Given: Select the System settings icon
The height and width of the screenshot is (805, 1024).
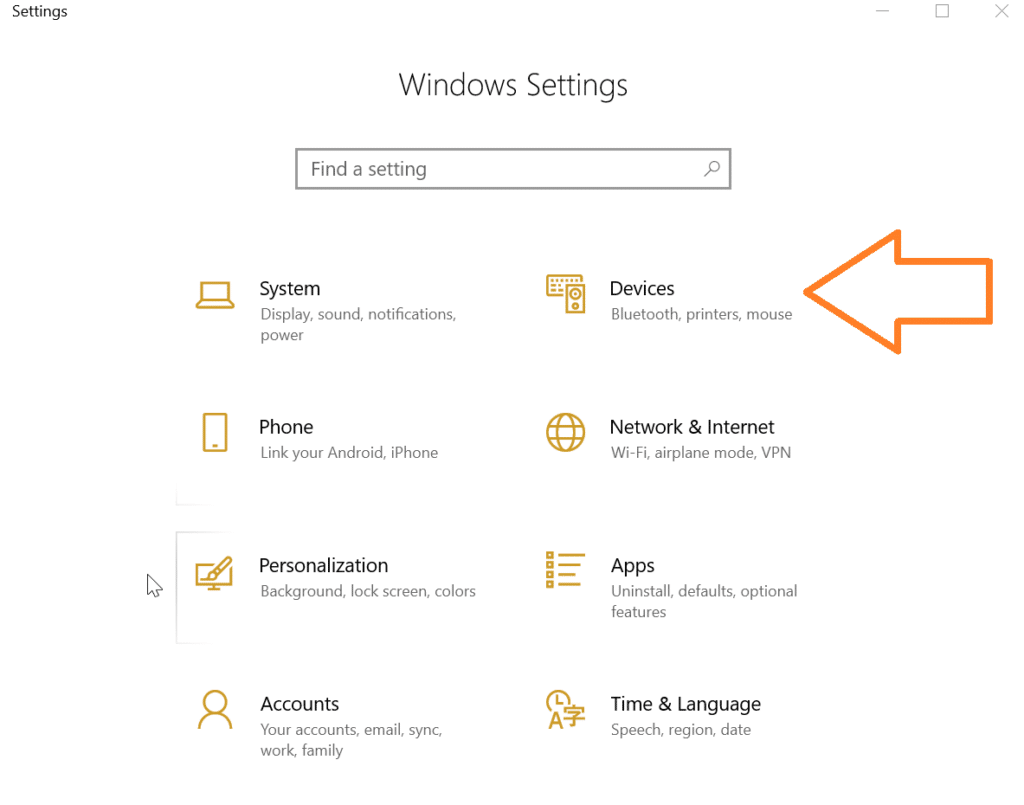Looking at the screenshot, I should pos(215,294).
